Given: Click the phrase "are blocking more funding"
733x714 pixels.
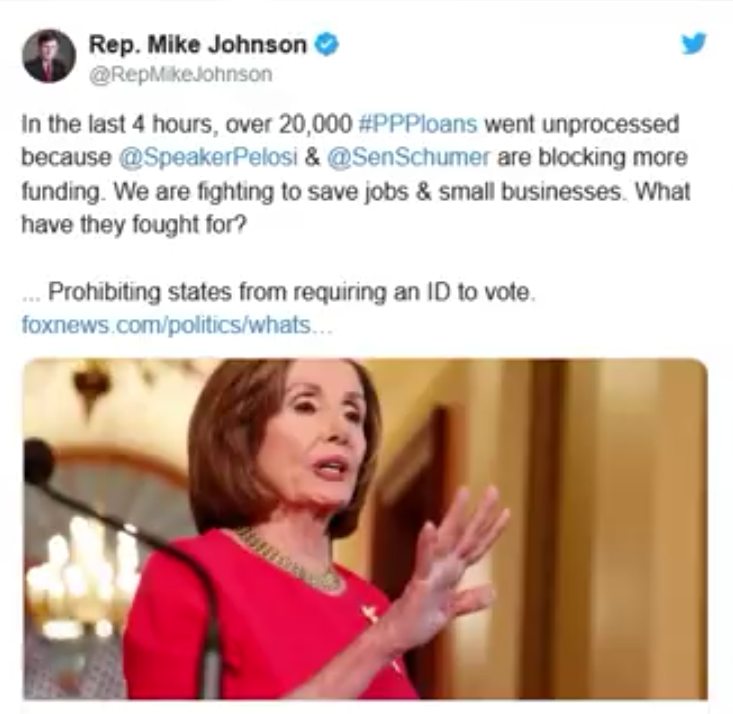Looking at the screenshot, I should (355, 174).
